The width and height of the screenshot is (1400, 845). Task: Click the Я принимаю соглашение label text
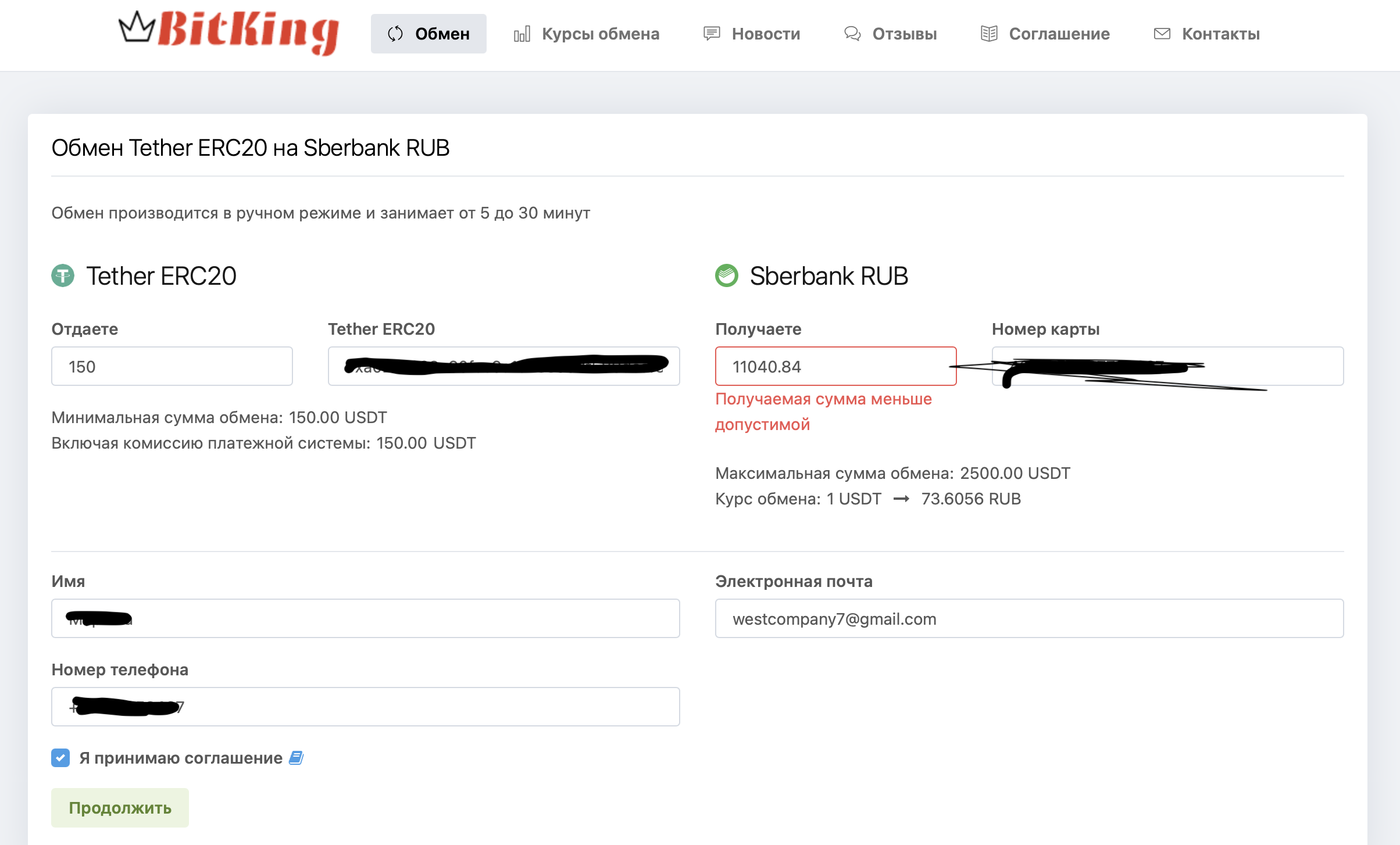(x=181, y=758)
